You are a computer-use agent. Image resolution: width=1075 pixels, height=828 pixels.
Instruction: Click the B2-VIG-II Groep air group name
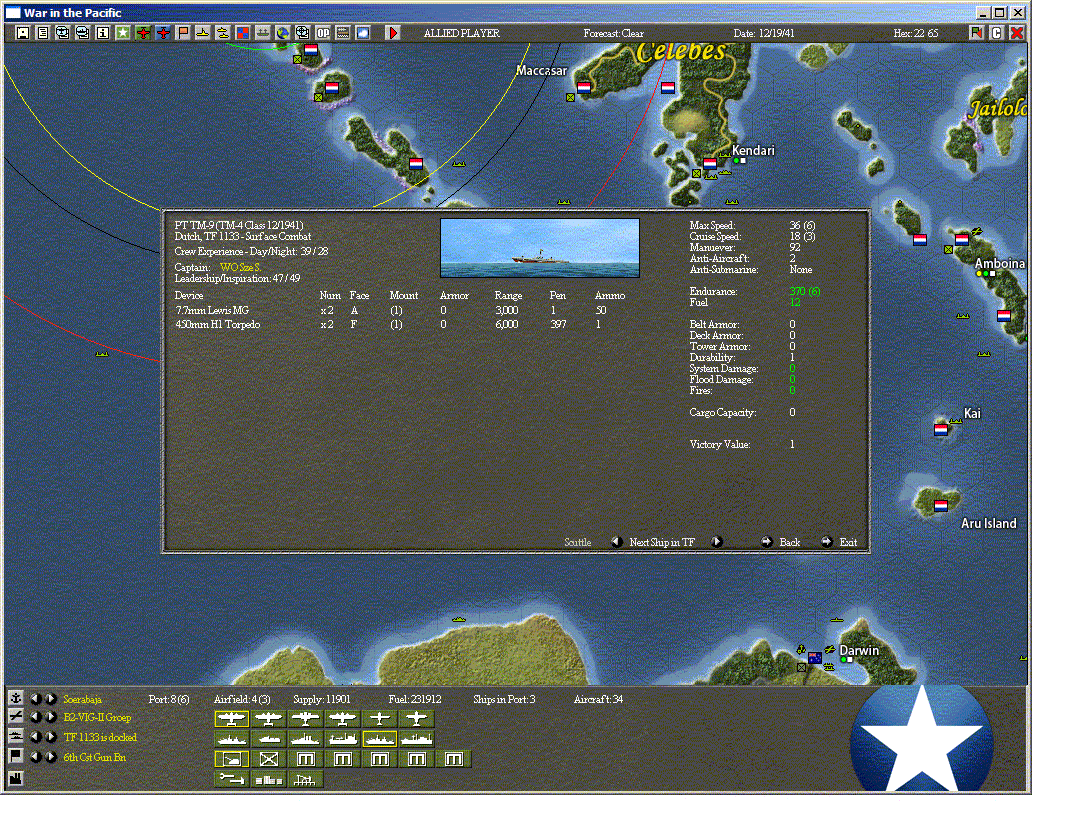pos(97,718)
